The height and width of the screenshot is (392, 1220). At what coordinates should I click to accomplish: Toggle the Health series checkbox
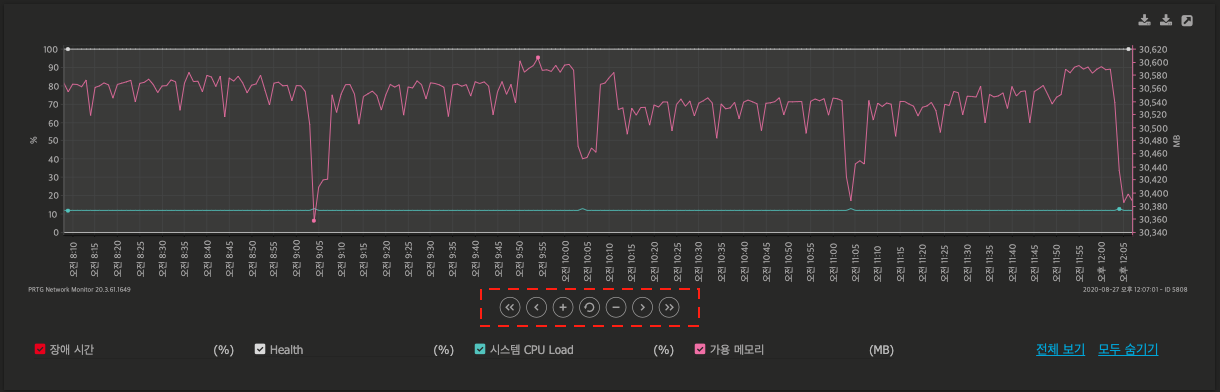click(x=260, y=349)
